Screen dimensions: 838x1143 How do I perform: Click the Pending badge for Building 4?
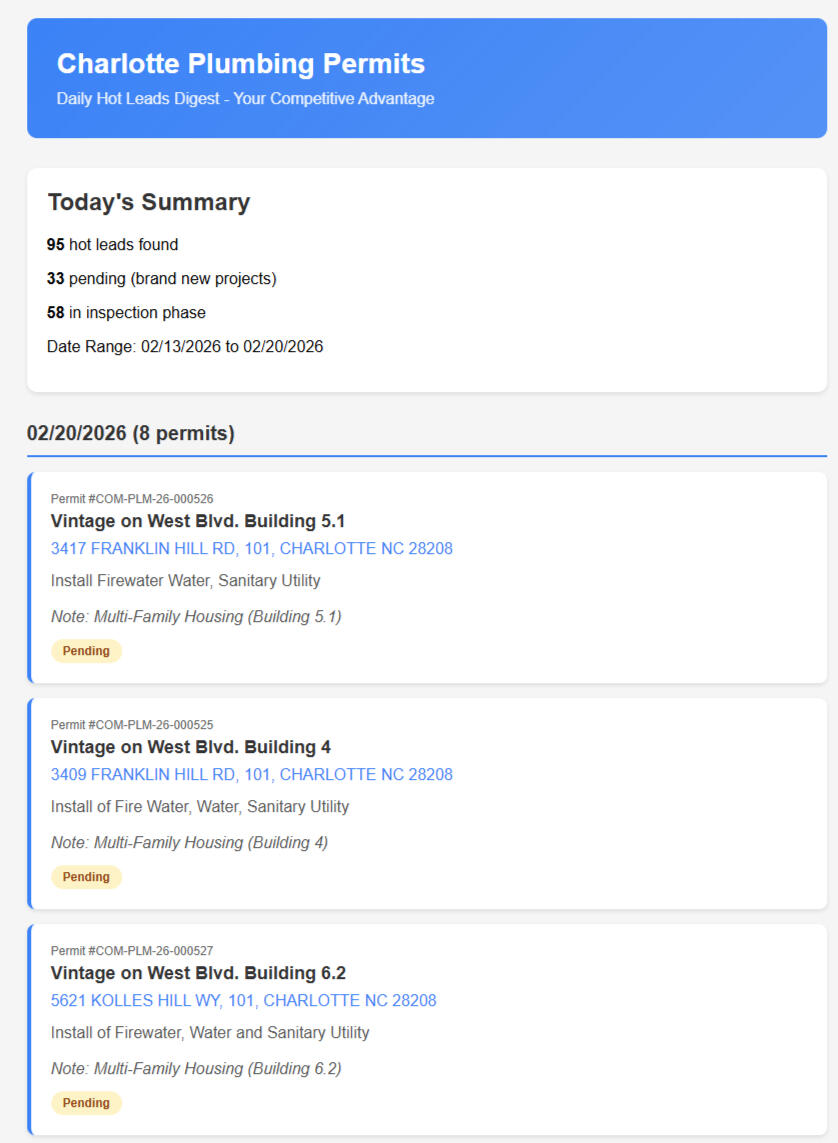[x=86, y=877]
